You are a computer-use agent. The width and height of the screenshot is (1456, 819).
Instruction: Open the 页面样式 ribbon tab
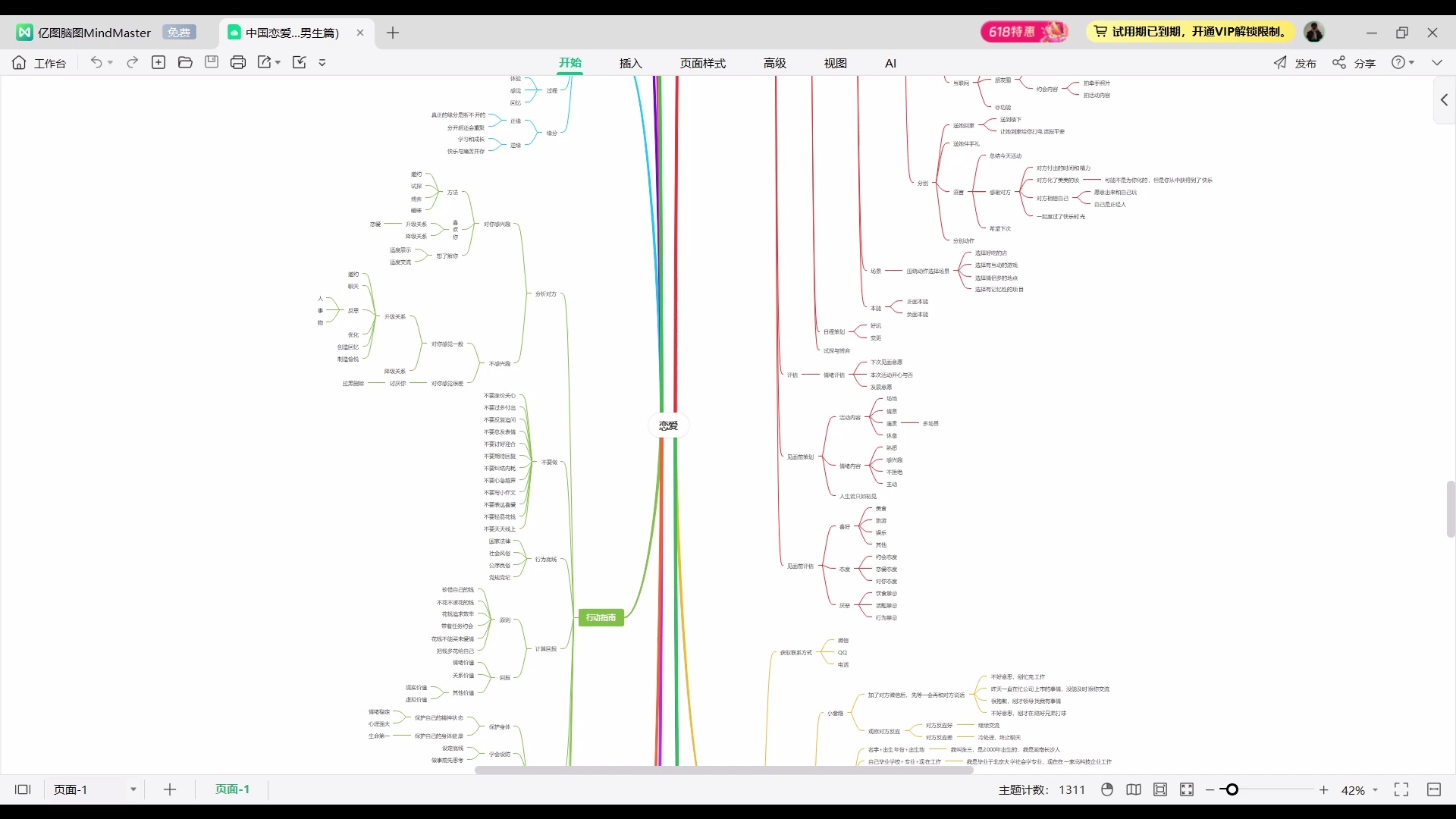702,63
